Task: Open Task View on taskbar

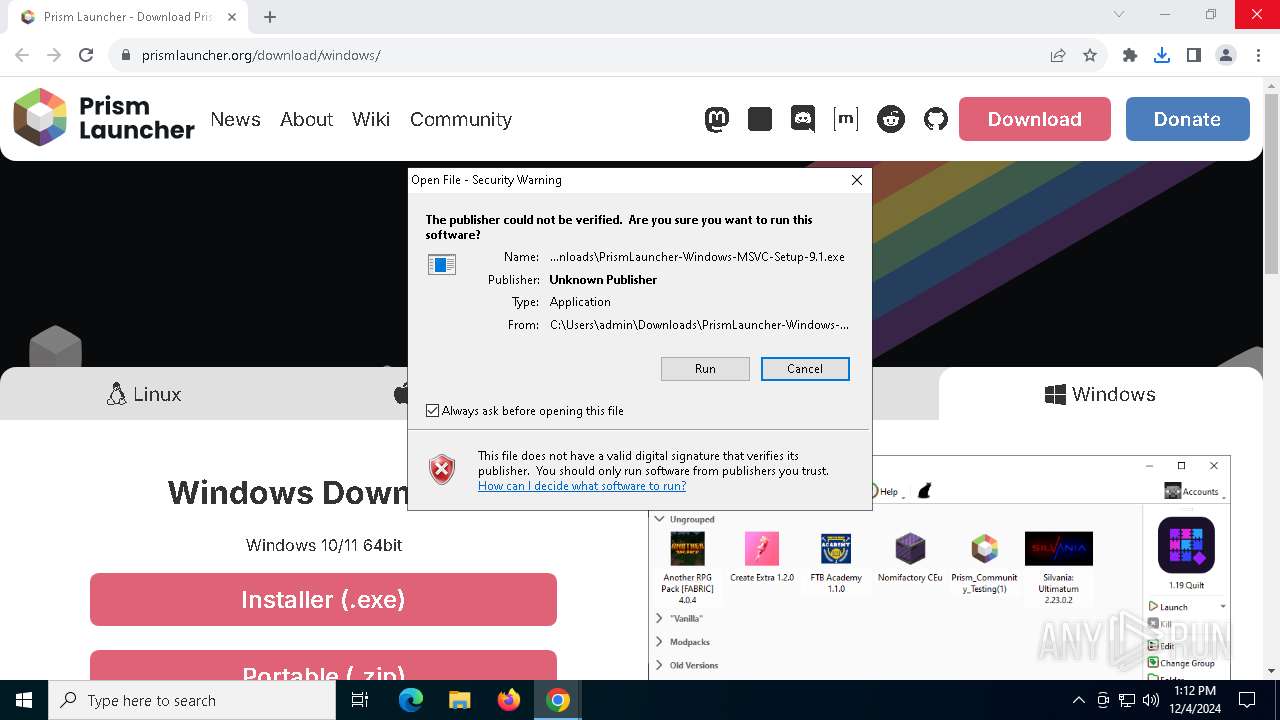Action: 360,700
